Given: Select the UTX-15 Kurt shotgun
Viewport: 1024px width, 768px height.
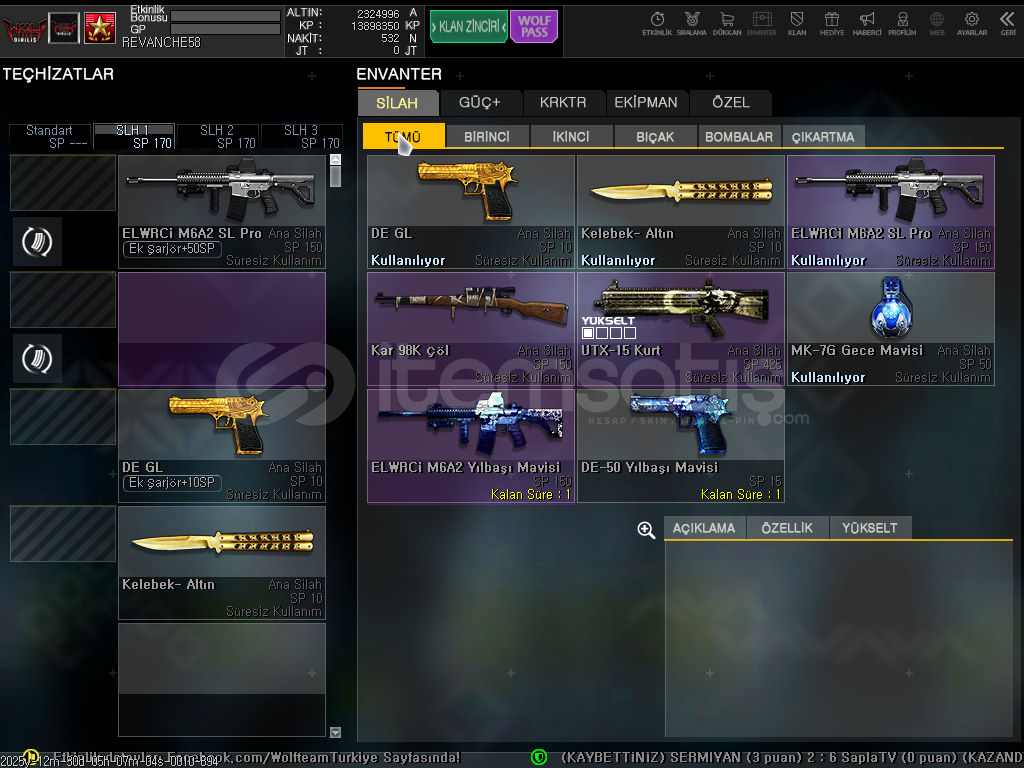Looking at the screenshot, I should pyautogui.click(x=680, y=328).
